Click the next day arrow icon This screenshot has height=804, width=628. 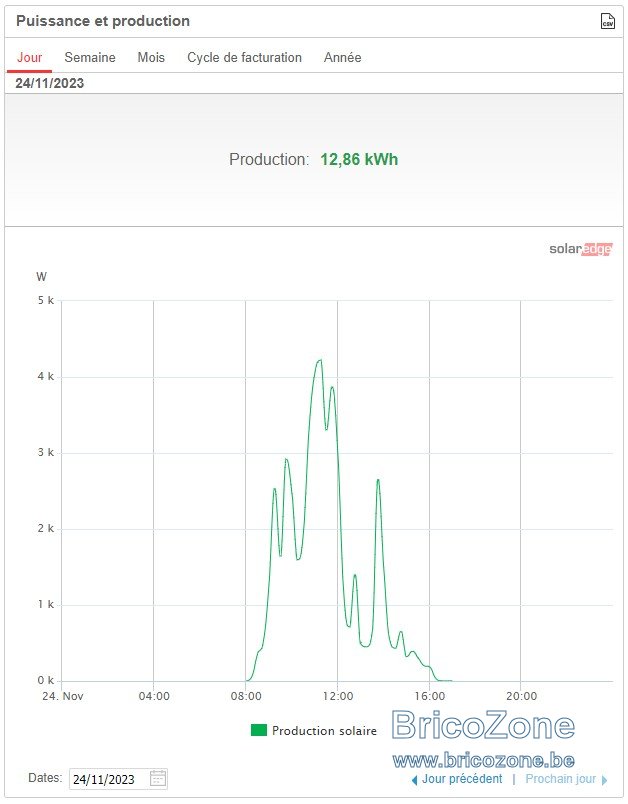(x=604, y=780)
